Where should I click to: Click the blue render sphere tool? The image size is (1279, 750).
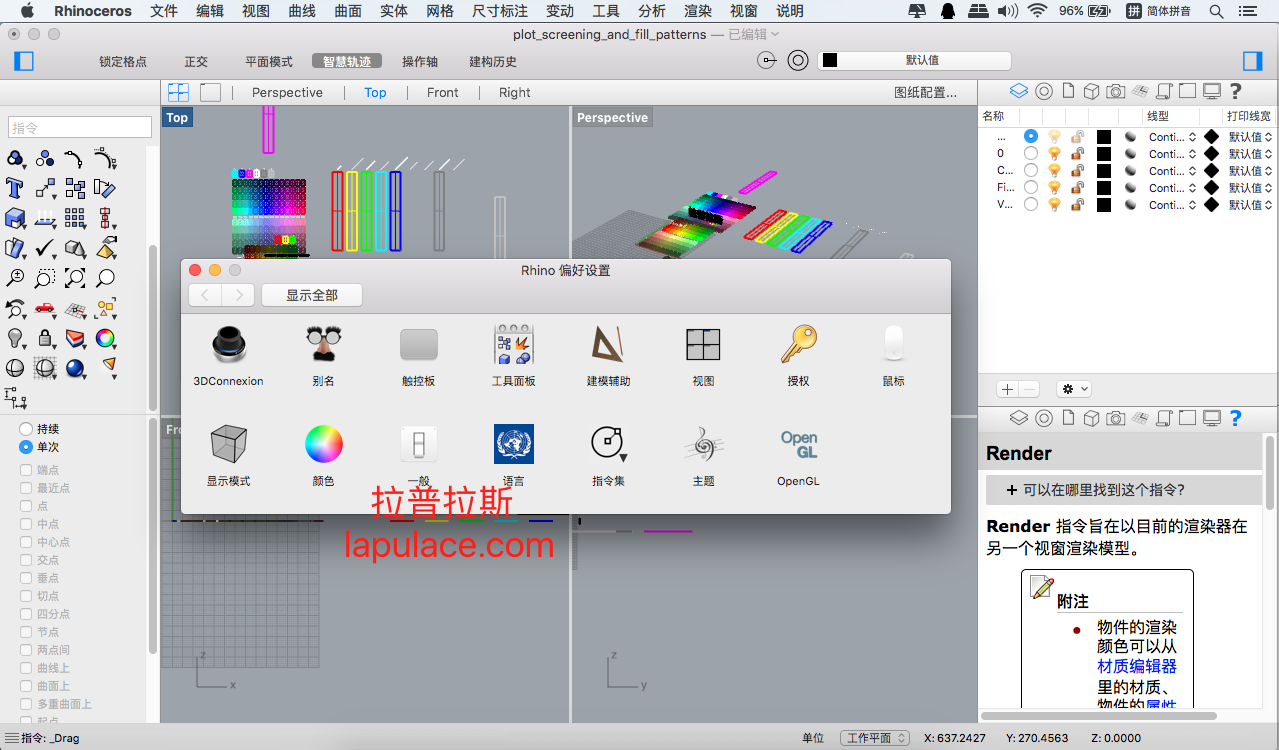(x=75, y=368)
